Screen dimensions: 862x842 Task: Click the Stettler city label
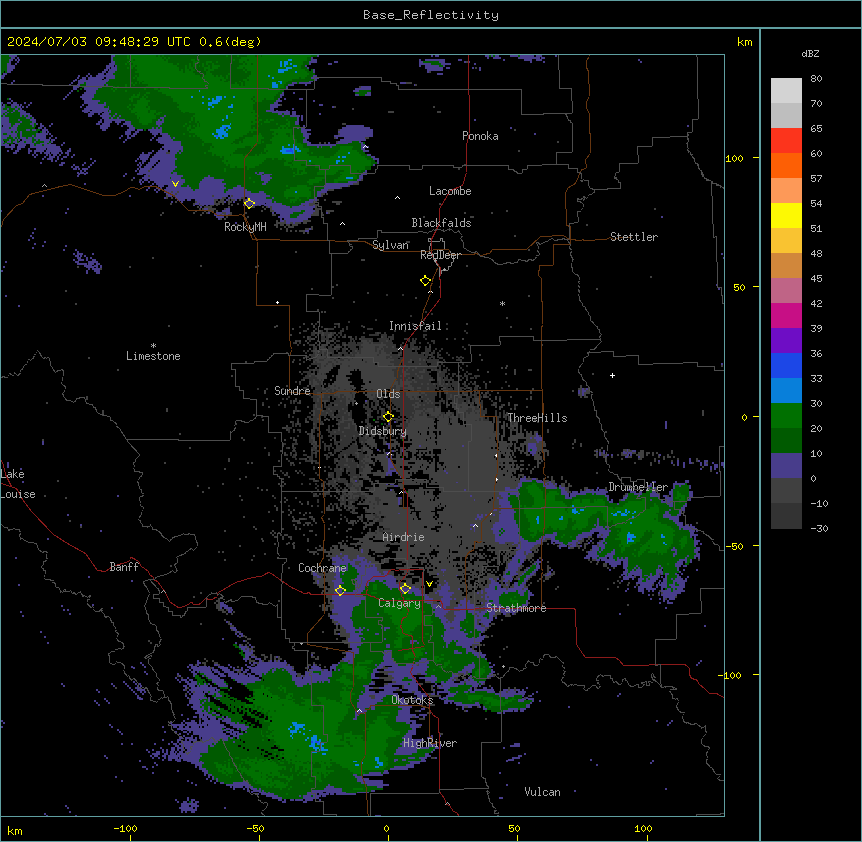(x=633, y=237)
